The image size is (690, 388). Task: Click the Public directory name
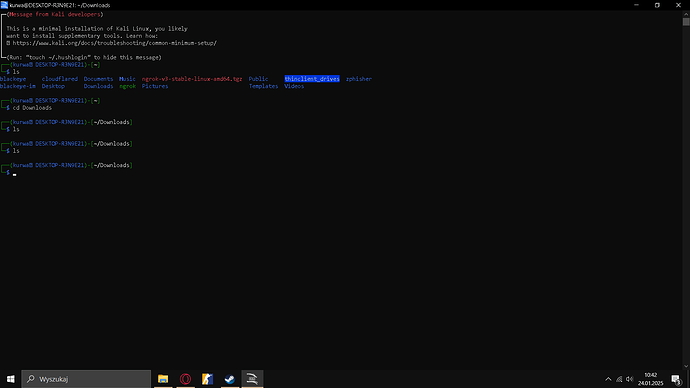pyautogui.click(x=258, y=79)
